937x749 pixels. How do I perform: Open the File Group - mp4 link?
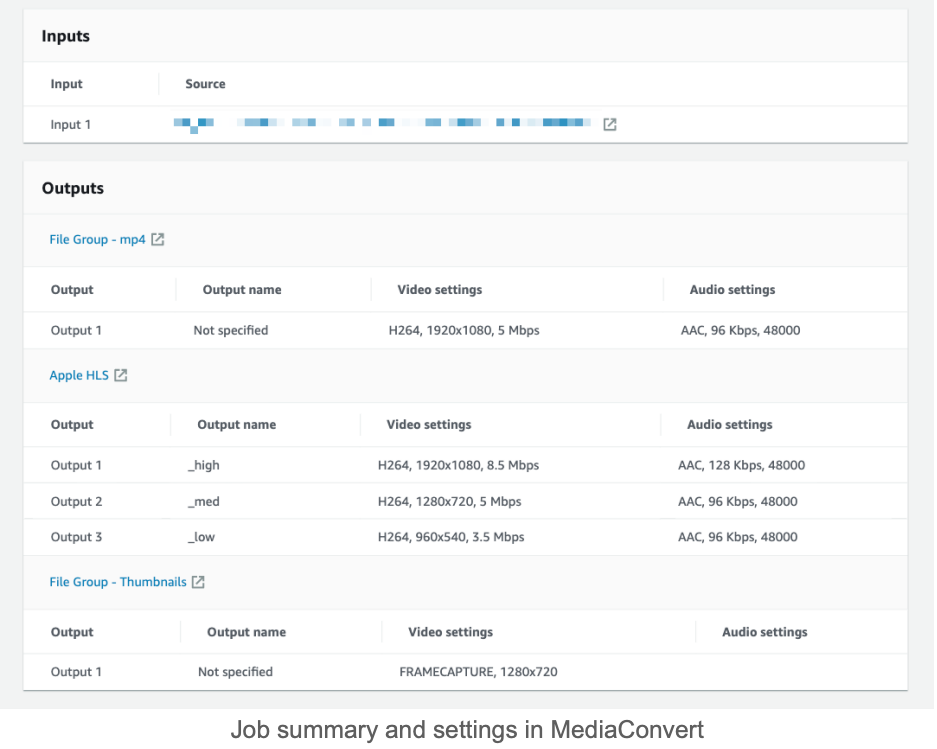coord(97,239)
